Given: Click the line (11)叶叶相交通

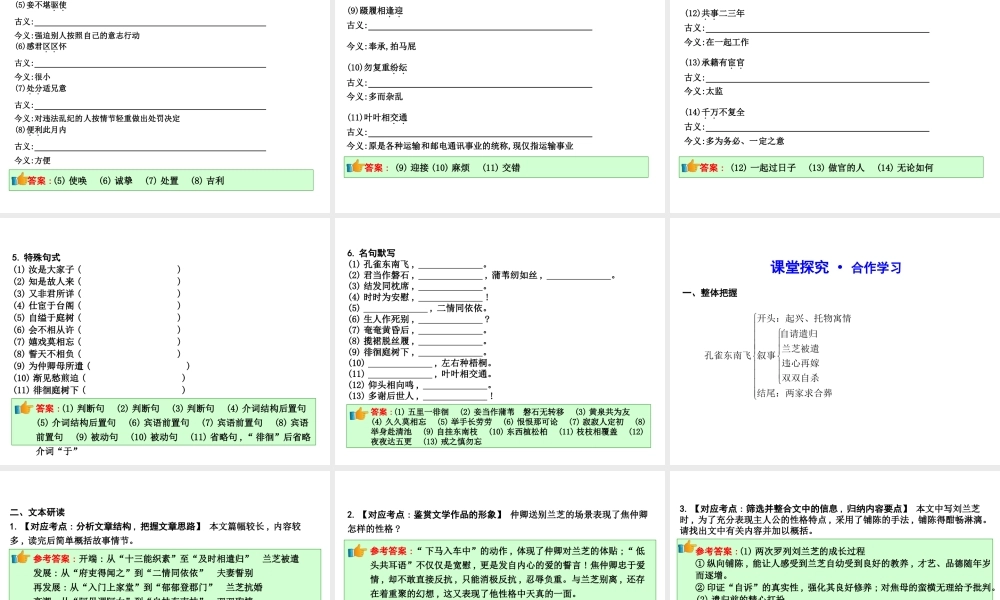Looking at the screenshot, I should [x=377, y=118].
